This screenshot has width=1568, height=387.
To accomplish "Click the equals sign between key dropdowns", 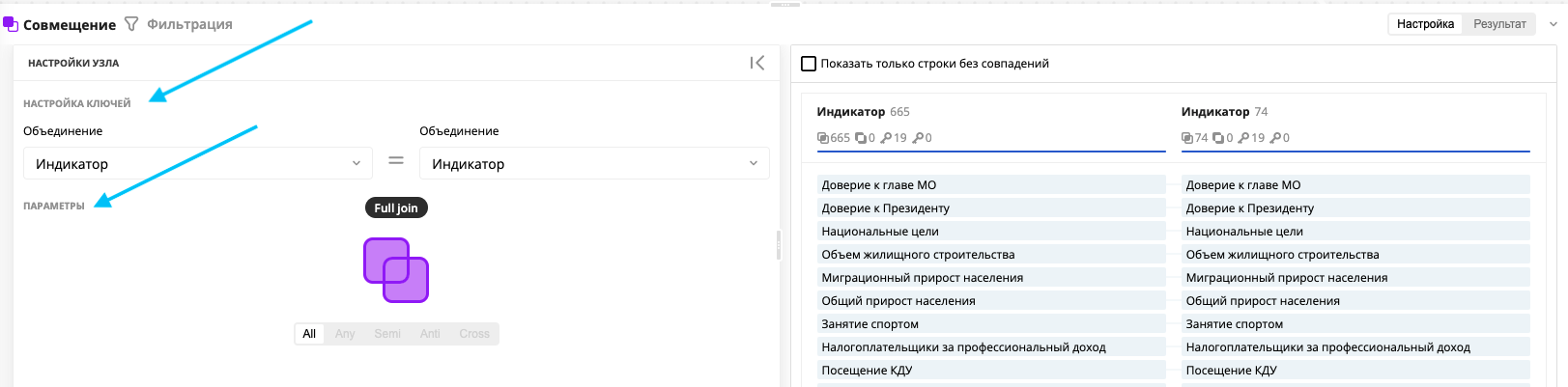I will [x=396, y=161].
